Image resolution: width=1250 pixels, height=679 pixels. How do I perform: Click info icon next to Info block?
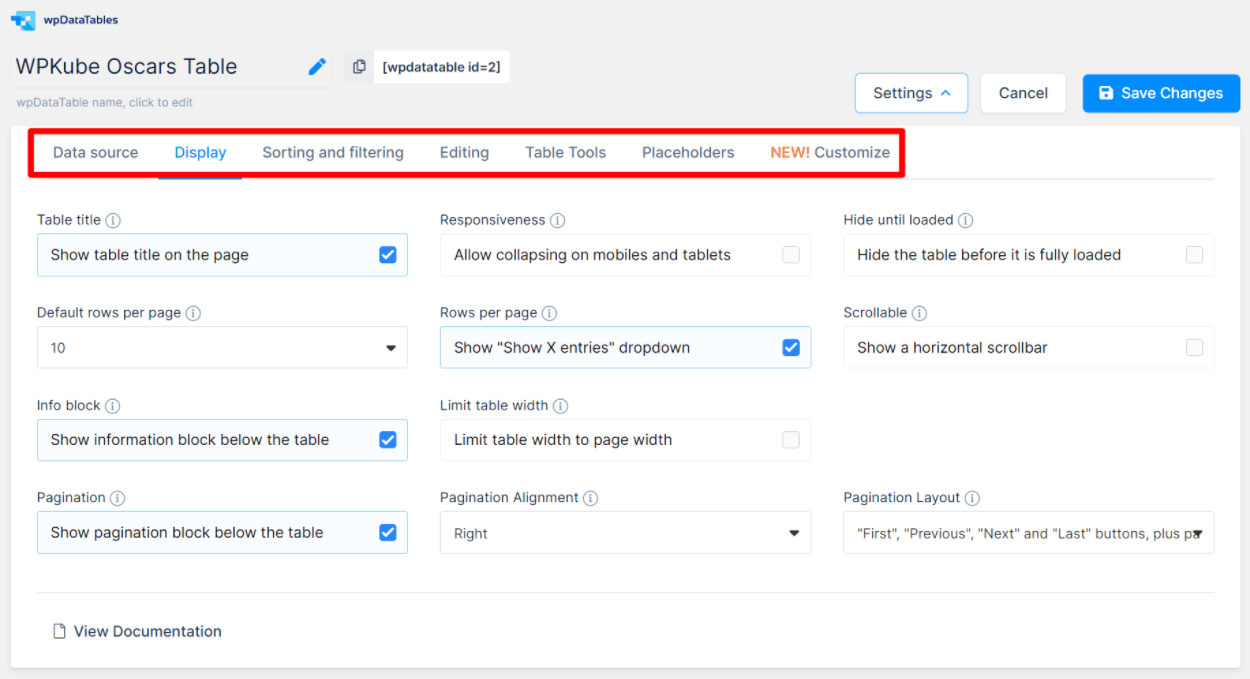[112, 406]
